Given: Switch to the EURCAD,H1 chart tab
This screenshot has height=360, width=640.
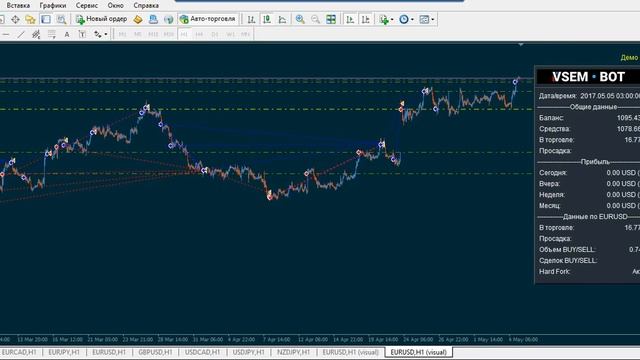Looking at the screenshot, I should (x=19, y=352).
